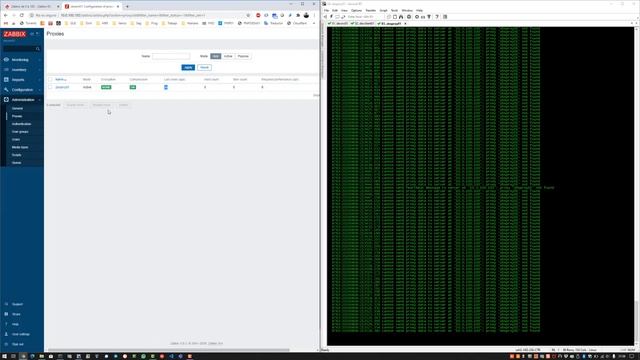Switch to the second terminal session tab
The width and height of the screenshot is (640, 360).
coord(362,24)
